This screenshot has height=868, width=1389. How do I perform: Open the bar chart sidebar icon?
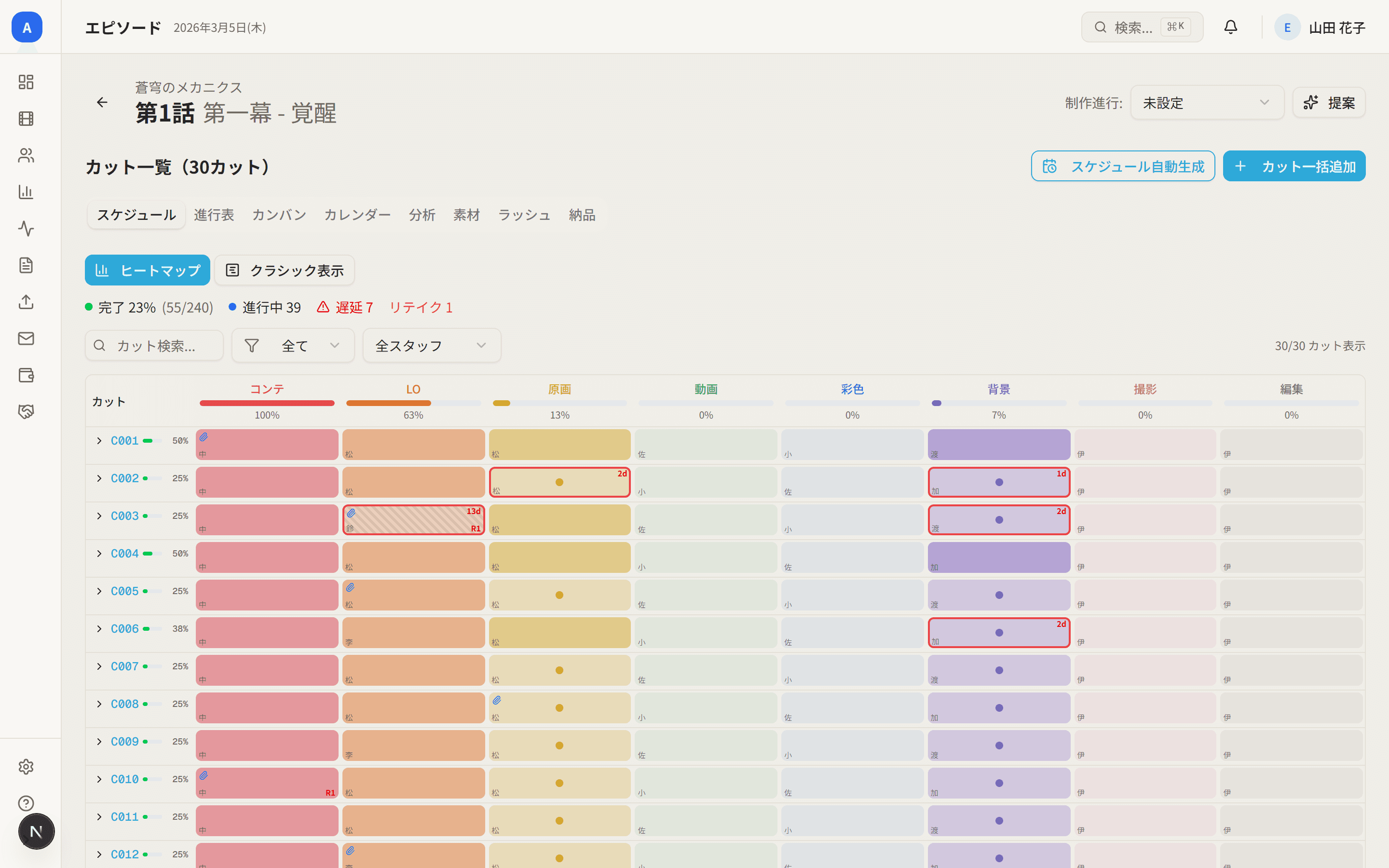point(26,192)
